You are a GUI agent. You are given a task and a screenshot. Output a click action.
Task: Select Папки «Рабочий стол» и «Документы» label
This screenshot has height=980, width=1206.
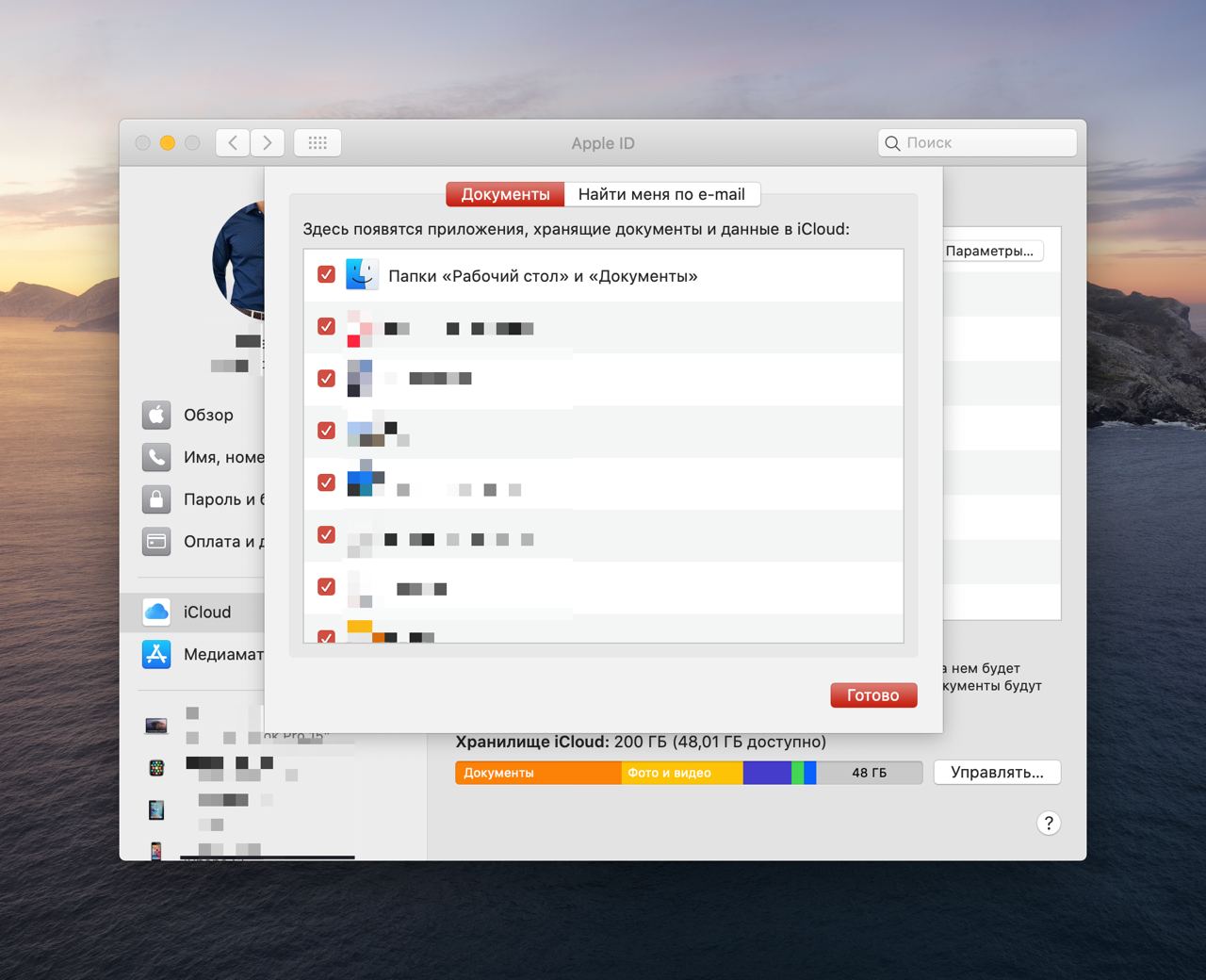point(543,276)
